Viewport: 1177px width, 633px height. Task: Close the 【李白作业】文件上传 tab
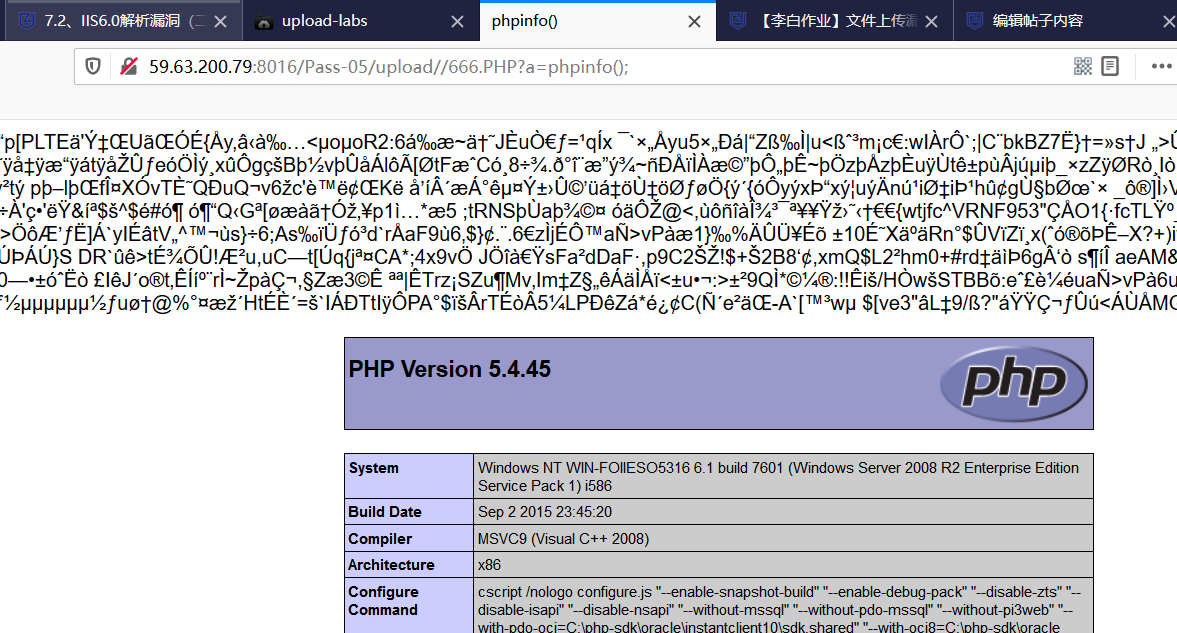tap(932, 22)
